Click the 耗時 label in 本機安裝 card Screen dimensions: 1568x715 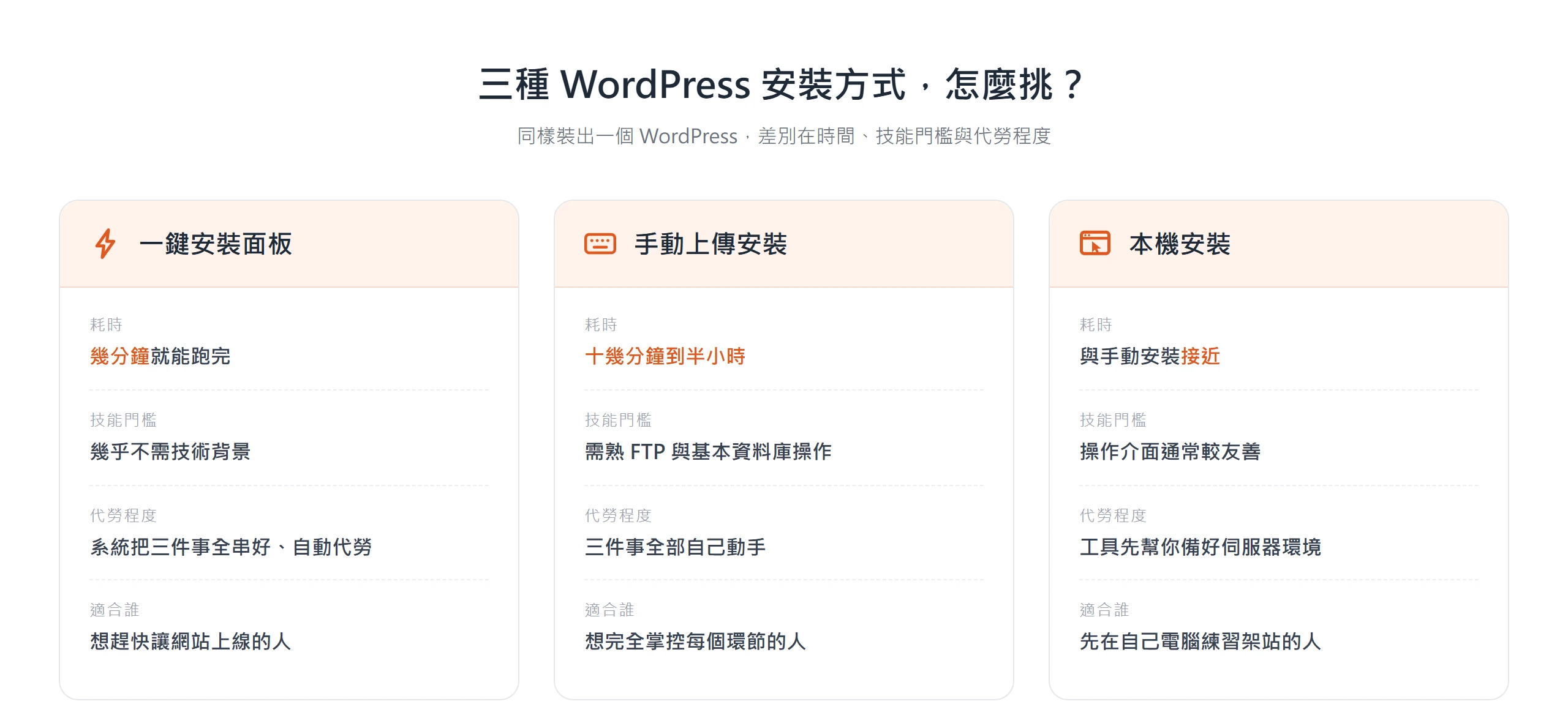coord(1096,324)
